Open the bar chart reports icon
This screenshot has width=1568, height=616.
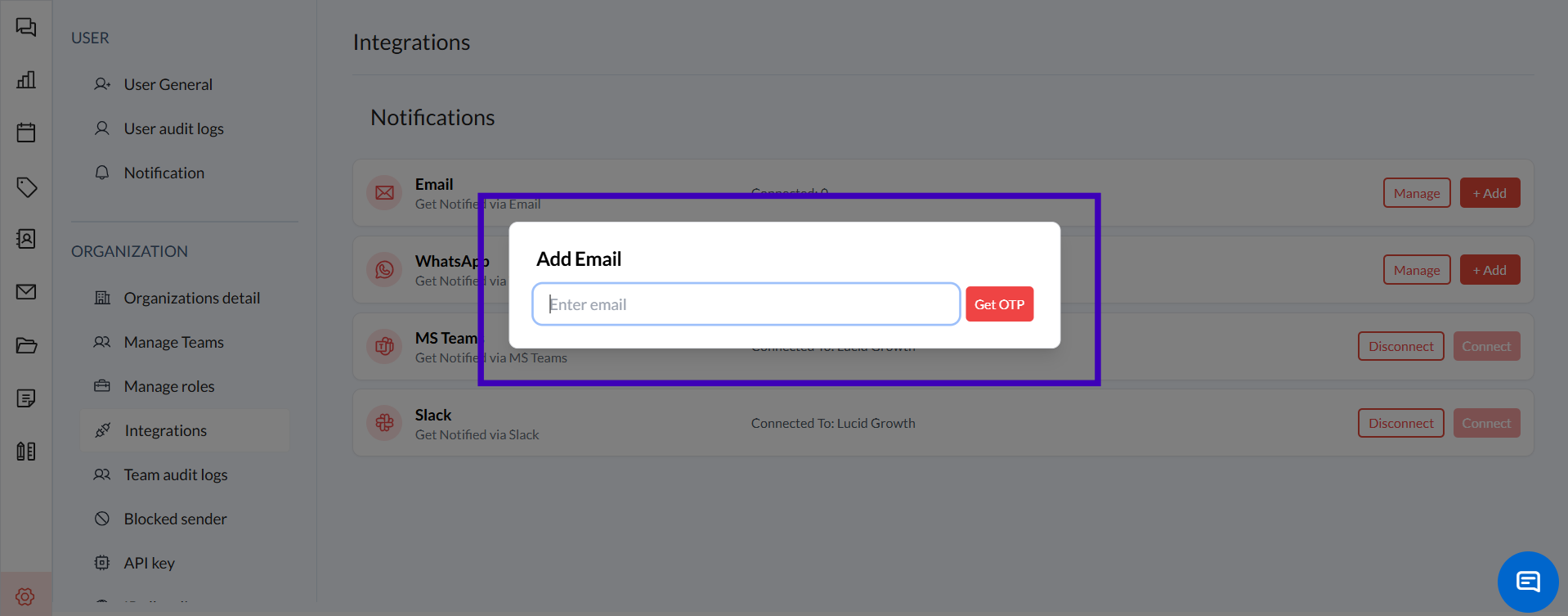26,80
